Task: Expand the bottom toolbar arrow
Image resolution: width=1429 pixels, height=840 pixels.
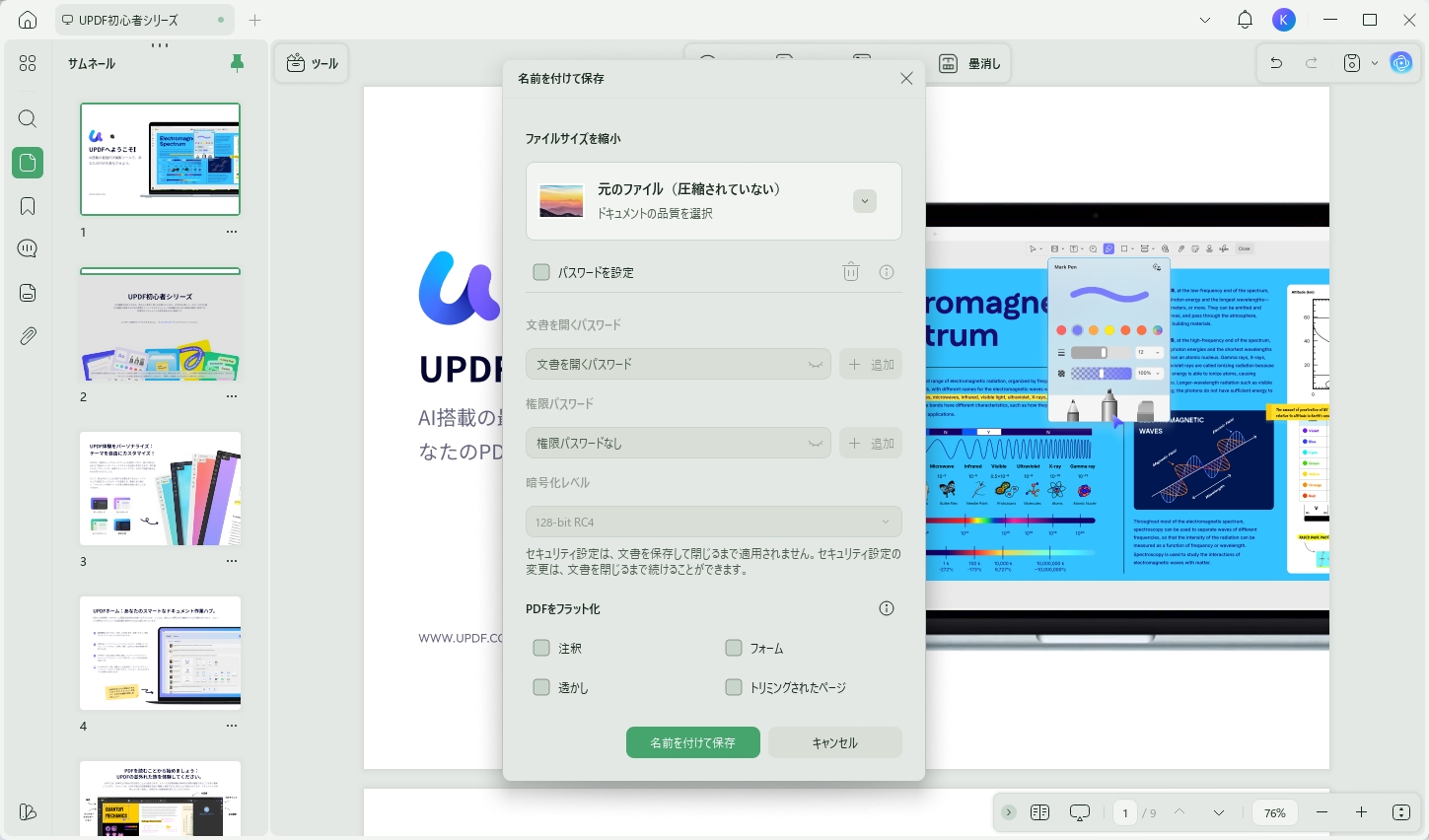Action: pyautogui.click(x=1008, y=812)
